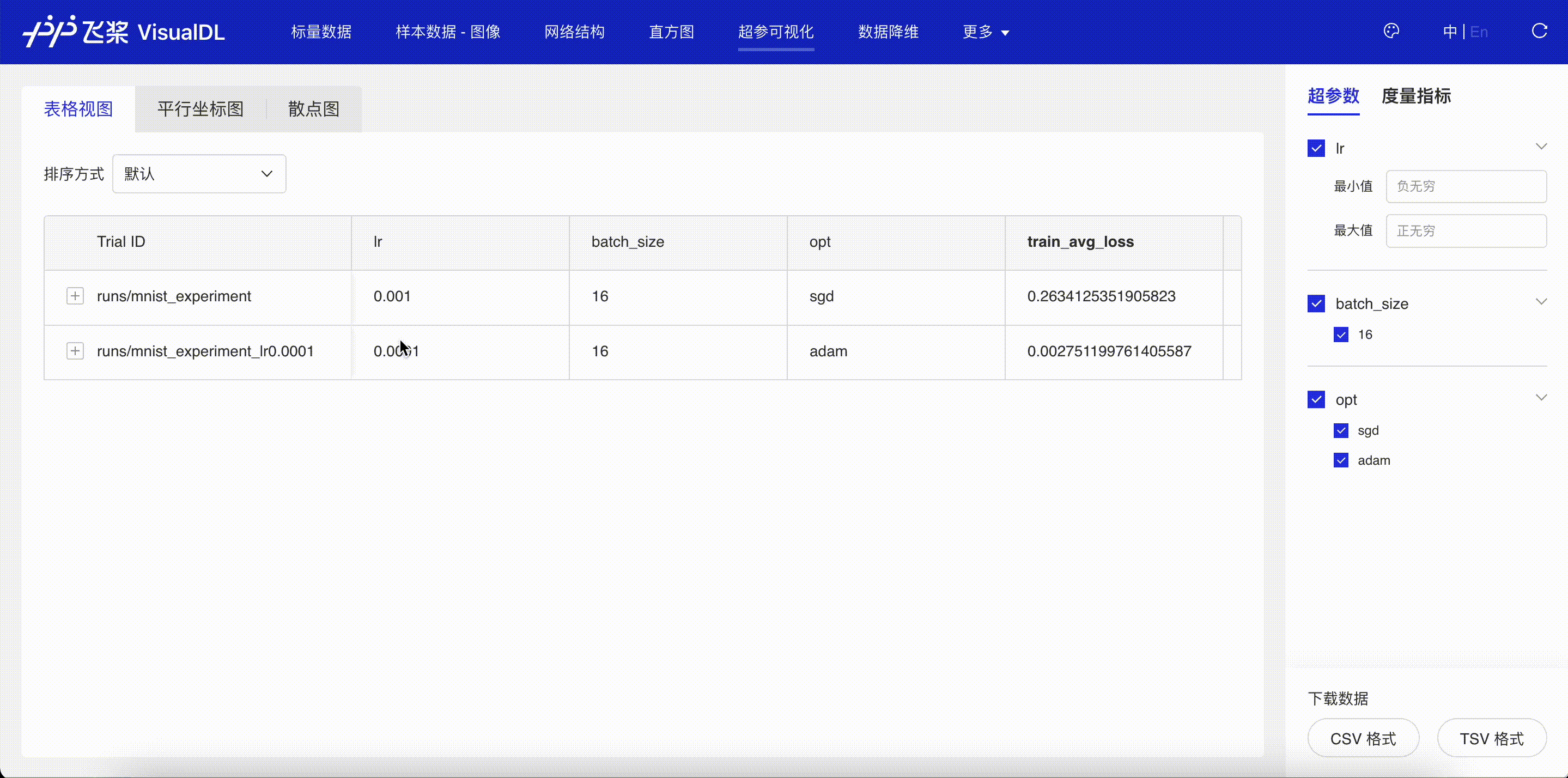
Task: Expand the runs/mnist_experiment_lr0.0001 row plus icon
Action: tap(75, 351)
